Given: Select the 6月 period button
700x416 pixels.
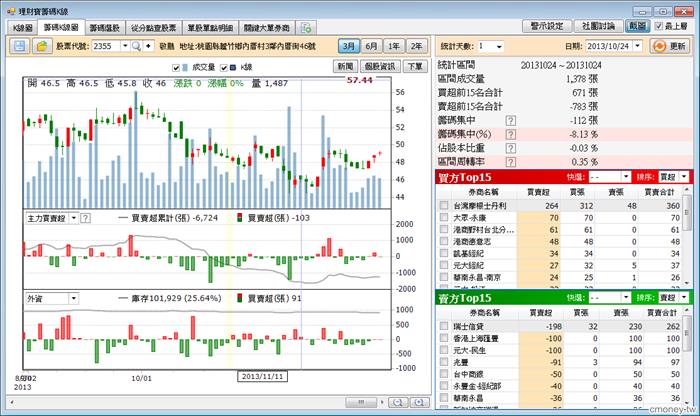Looking at the screenshot, I should (371, 46).
